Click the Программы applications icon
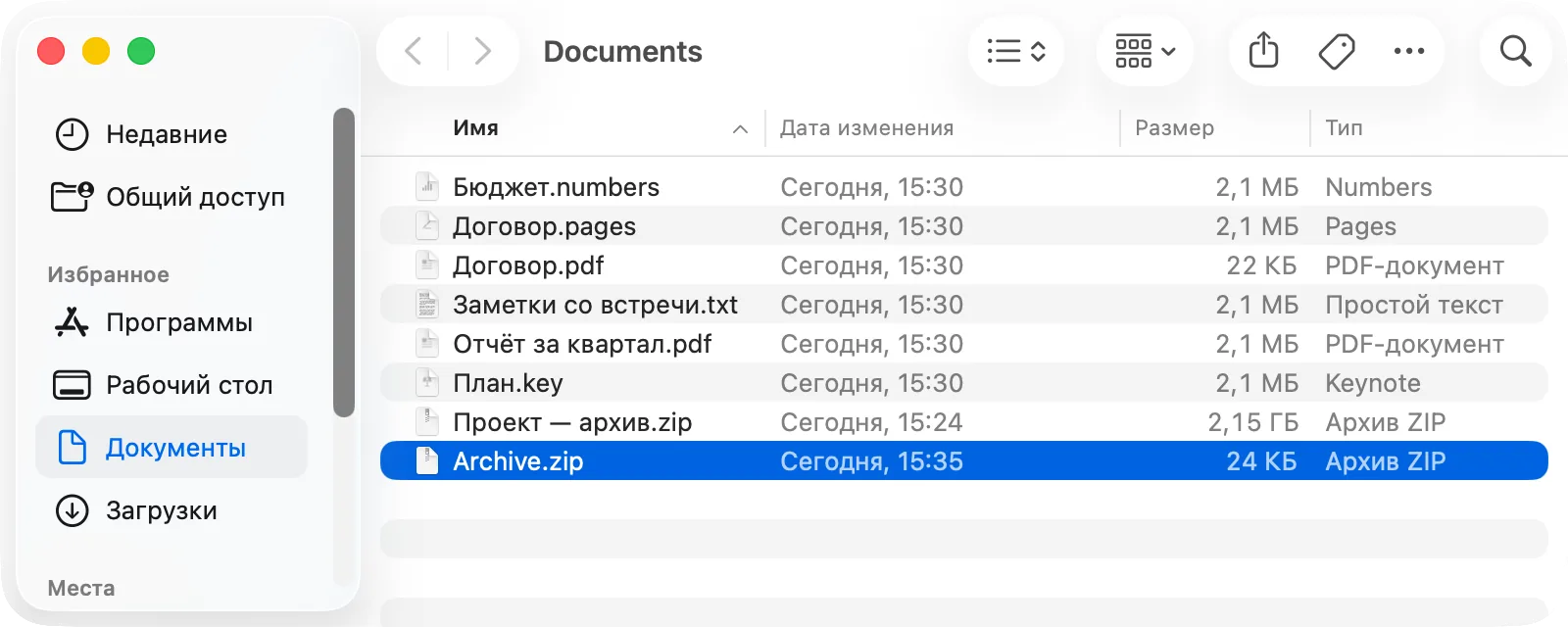The height and width of the screenshot is (627, 1568). click(x=72, y=322)
